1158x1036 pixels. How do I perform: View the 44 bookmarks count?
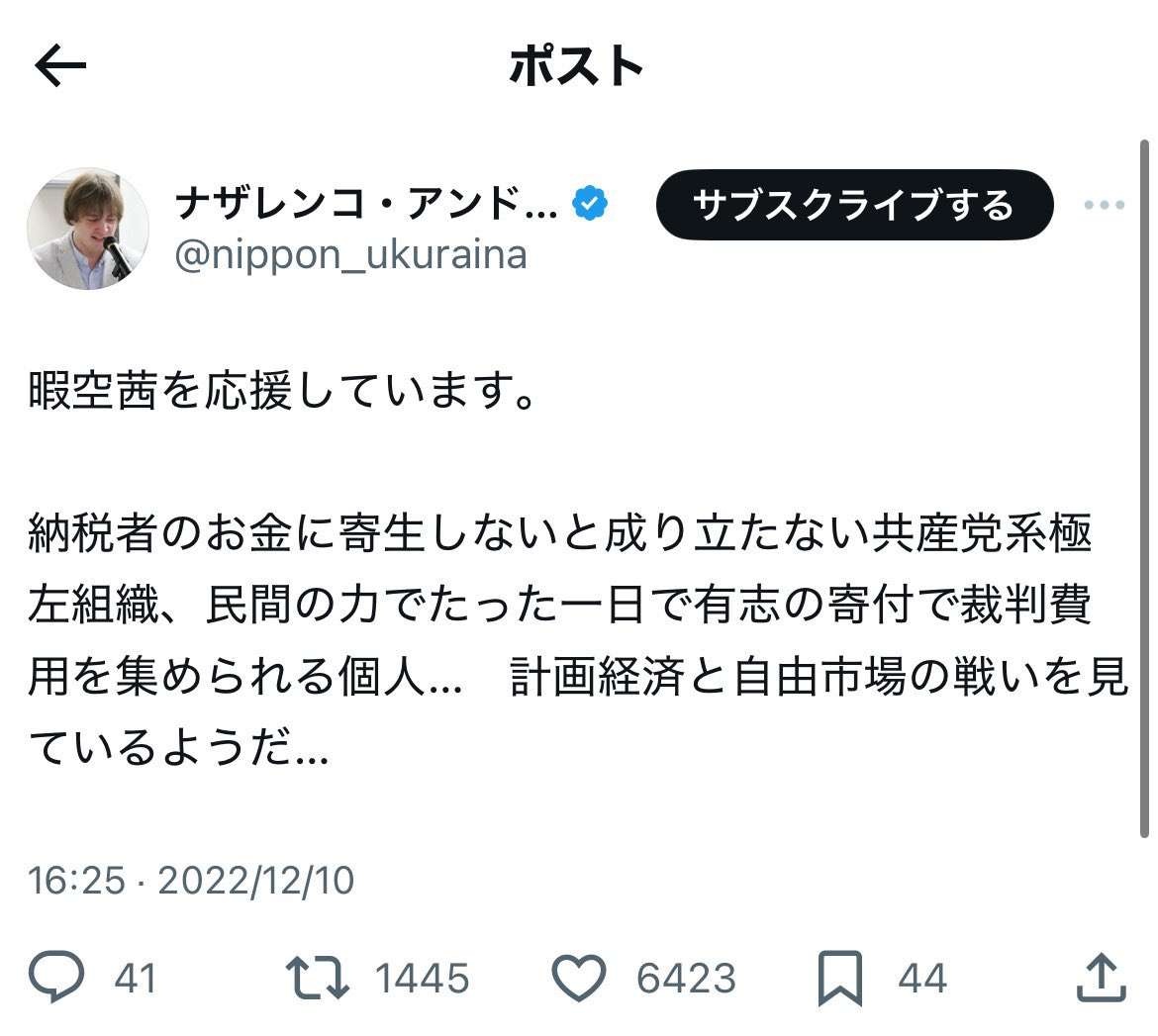point(918,980)
